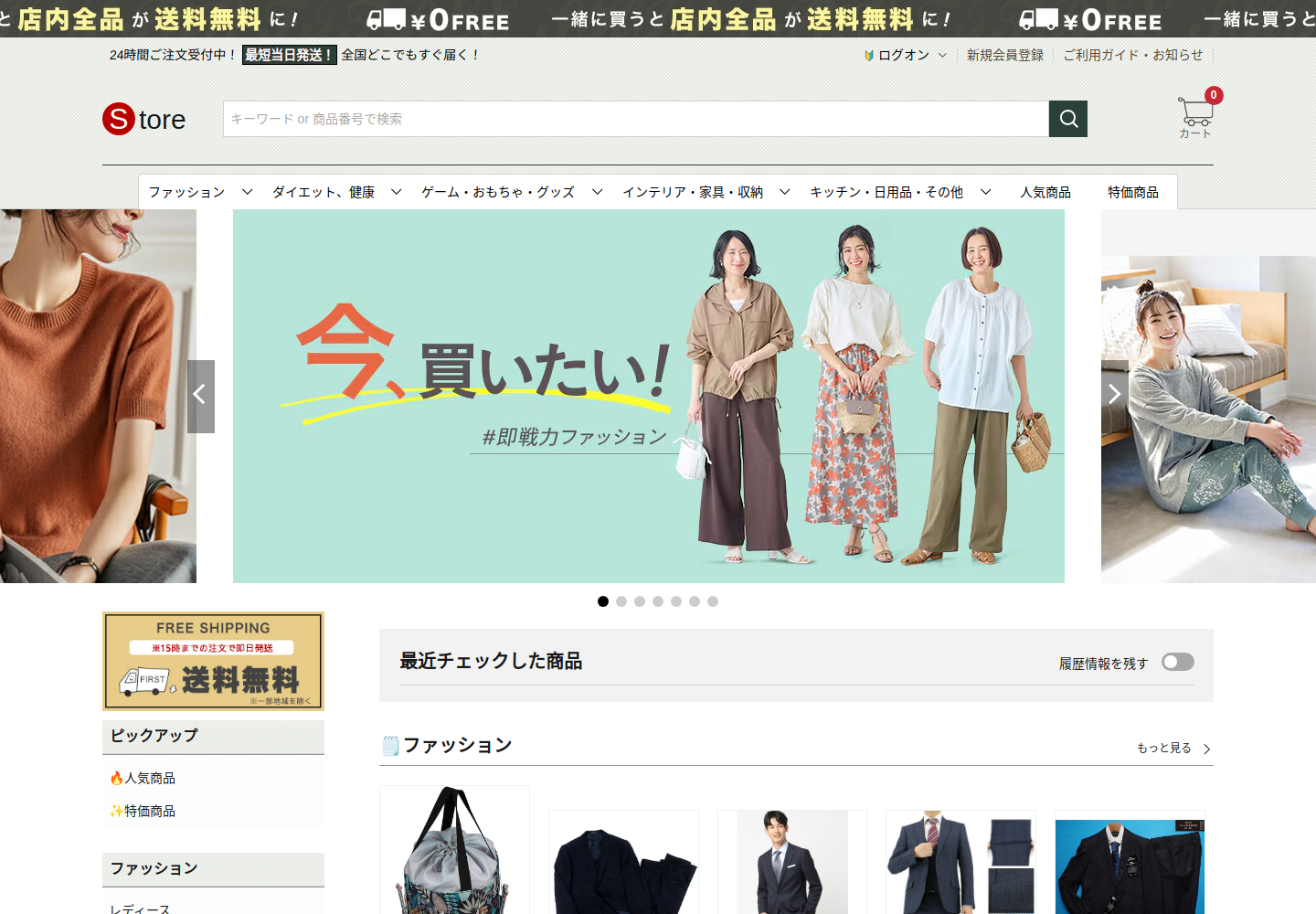Click もっと見る in the ファッション section
This screenshot has height=914, width=1316.
(1173, 748)
